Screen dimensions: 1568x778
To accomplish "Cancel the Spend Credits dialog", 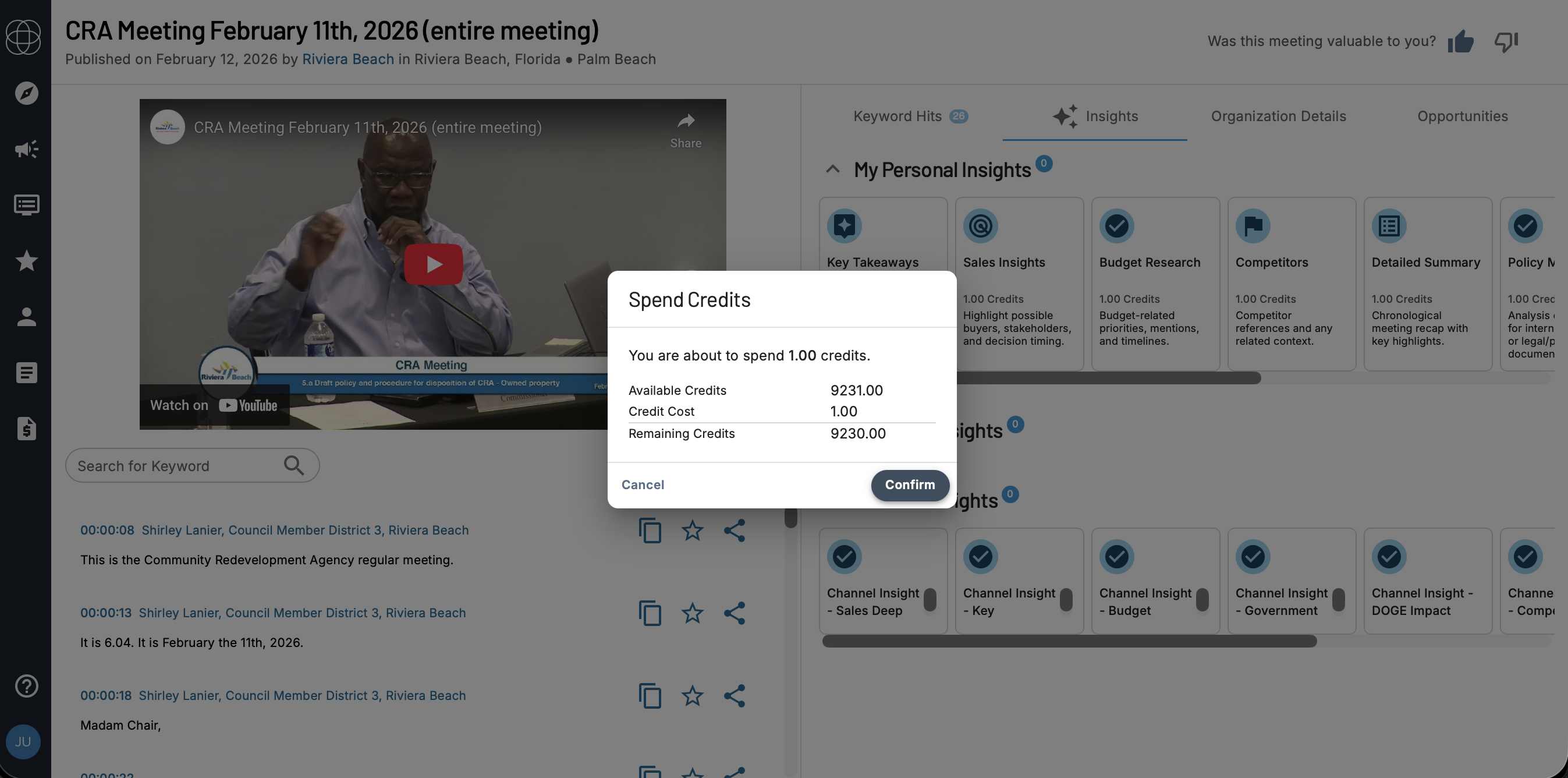I will 642,485.
